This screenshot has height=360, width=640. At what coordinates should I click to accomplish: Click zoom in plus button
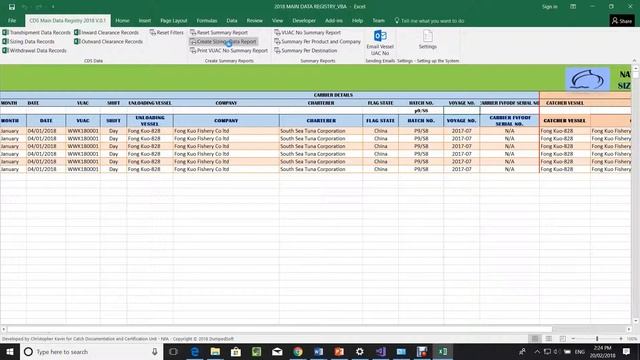pyautogui.click(x=621, y=339)
